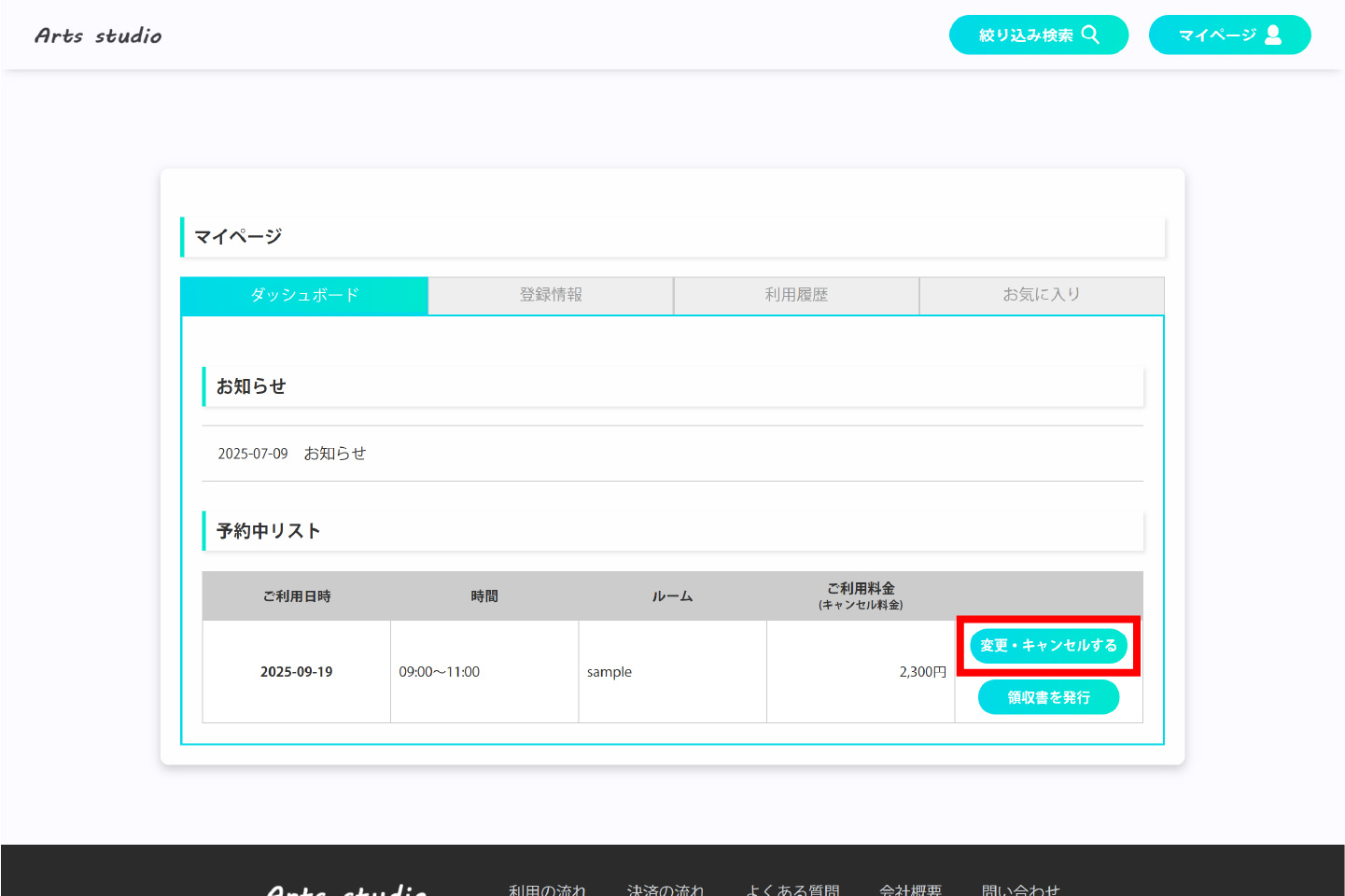Click the 2,300円 fee cell
Viewport: 1345px width, 896px height.
point(921,672)
